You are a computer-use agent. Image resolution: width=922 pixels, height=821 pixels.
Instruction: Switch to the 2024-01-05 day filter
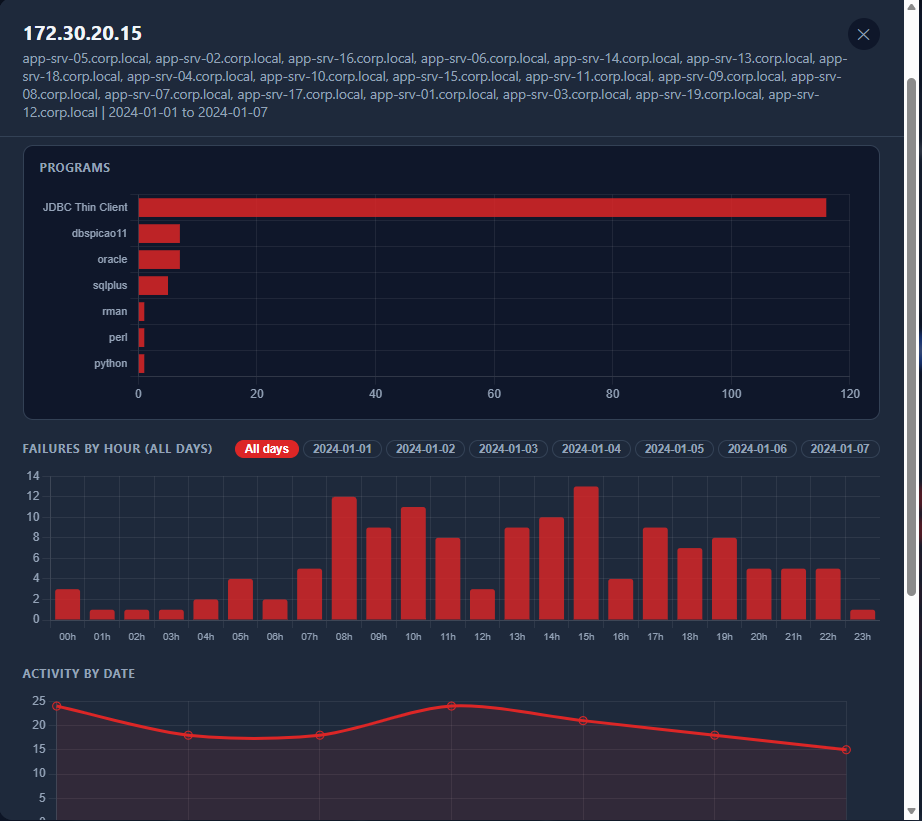pos(674,449)
